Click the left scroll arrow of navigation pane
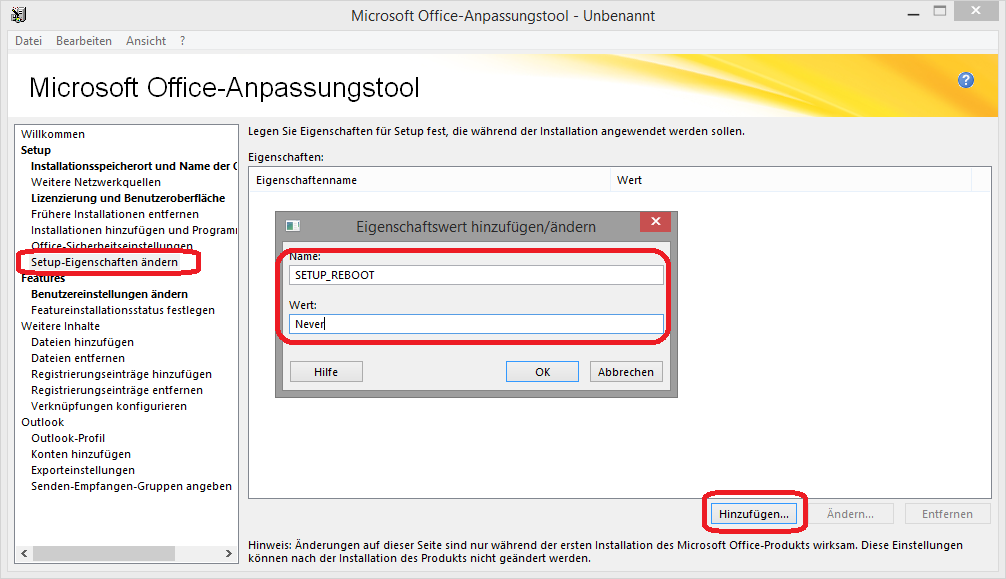 pos(24,553)
